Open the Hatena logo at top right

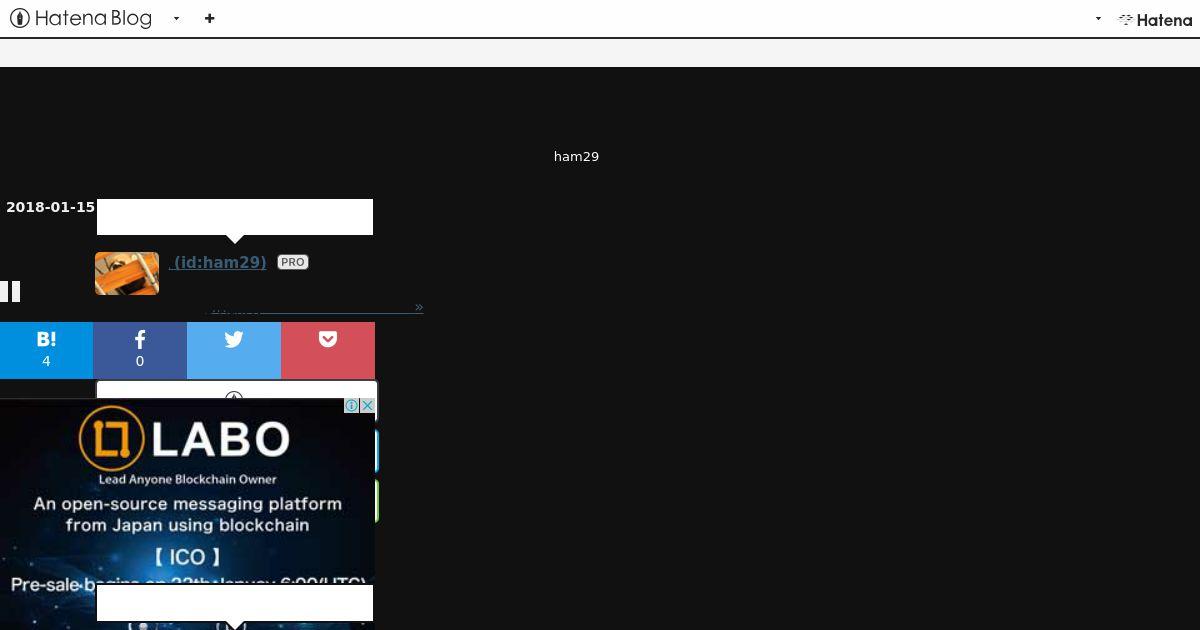(1155, 19)
